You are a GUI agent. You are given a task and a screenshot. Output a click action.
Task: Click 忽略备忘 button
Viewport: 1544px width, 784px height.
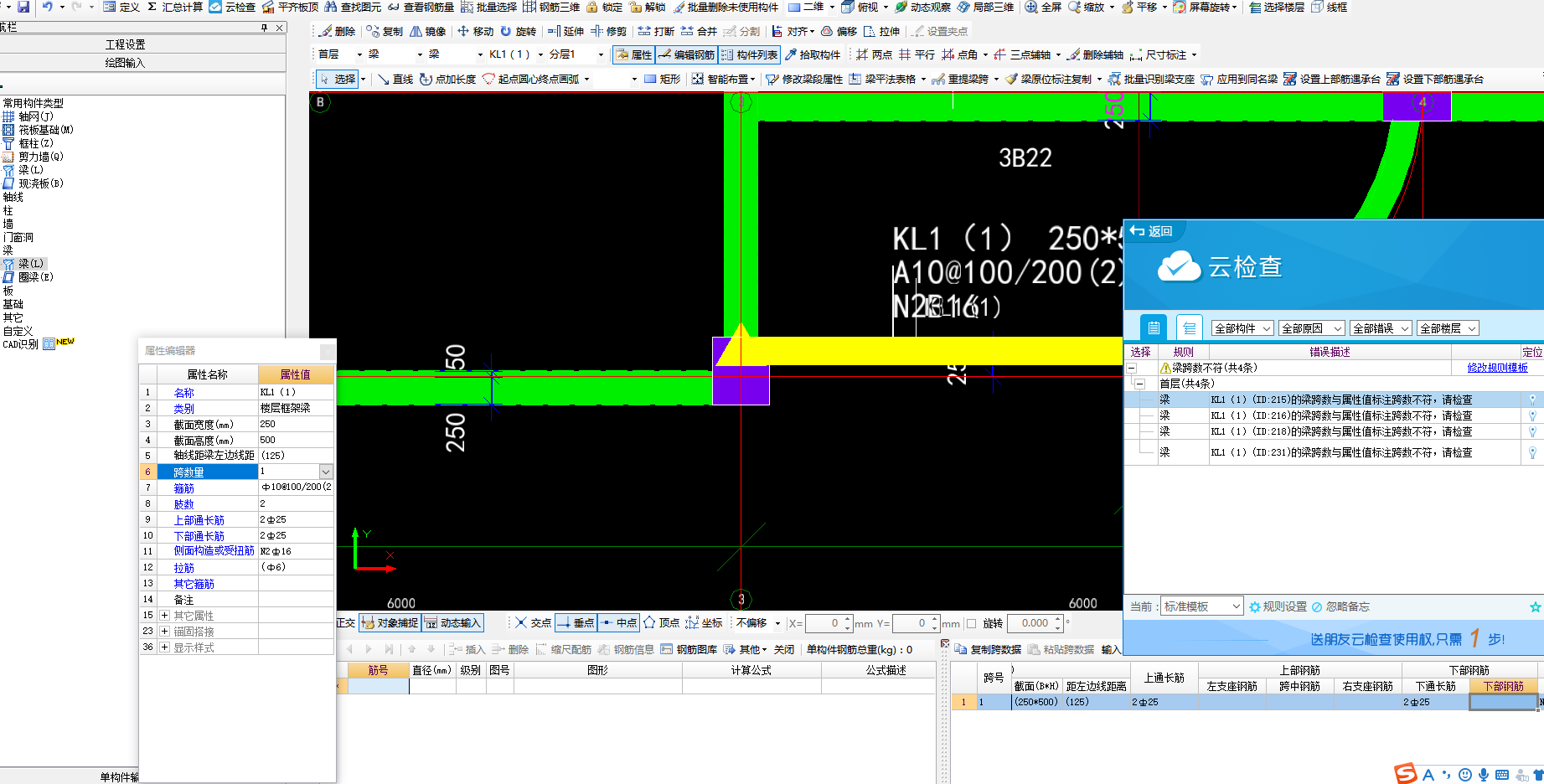pyautogui.click(x=1340, y=606)
